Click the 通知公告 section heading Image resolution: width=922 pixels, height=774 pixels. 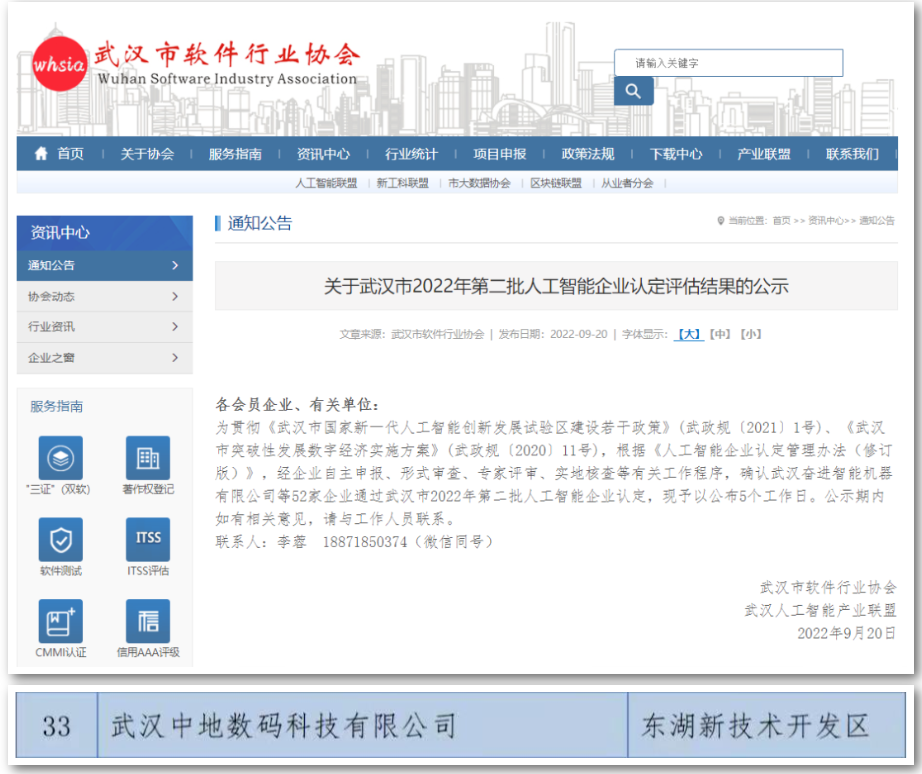click(259, 223)
